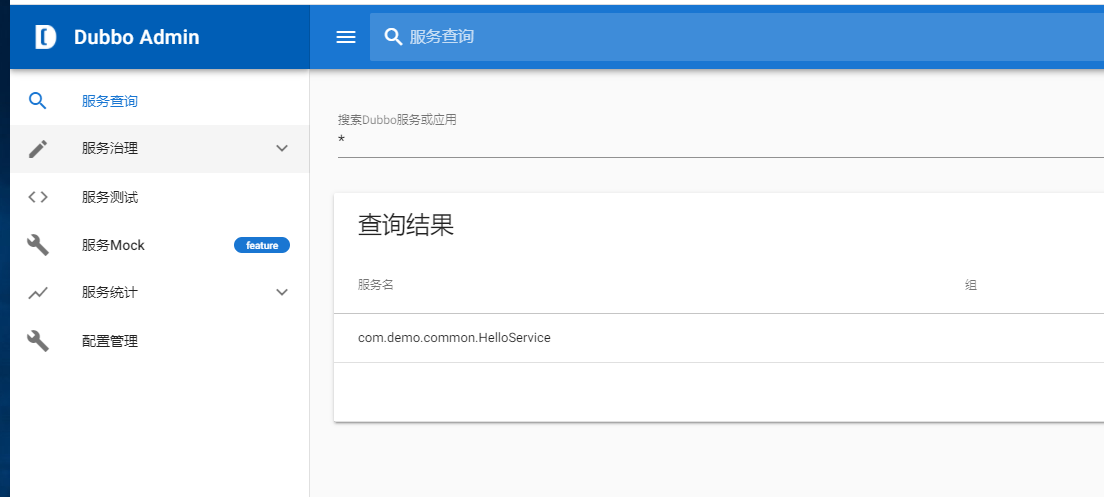The width and height of the screenshot is (1104, 497).
Task: Expand the 服务治理 chevron
Action: (282, 149)
